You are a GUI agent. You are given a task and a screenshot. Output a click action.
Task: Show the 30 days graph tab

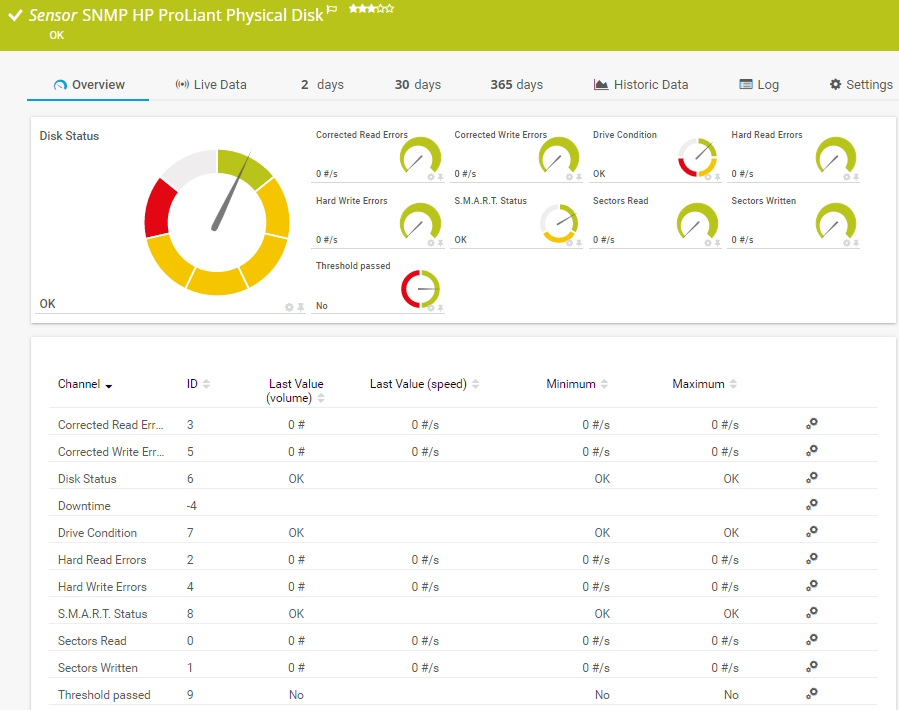418,85
